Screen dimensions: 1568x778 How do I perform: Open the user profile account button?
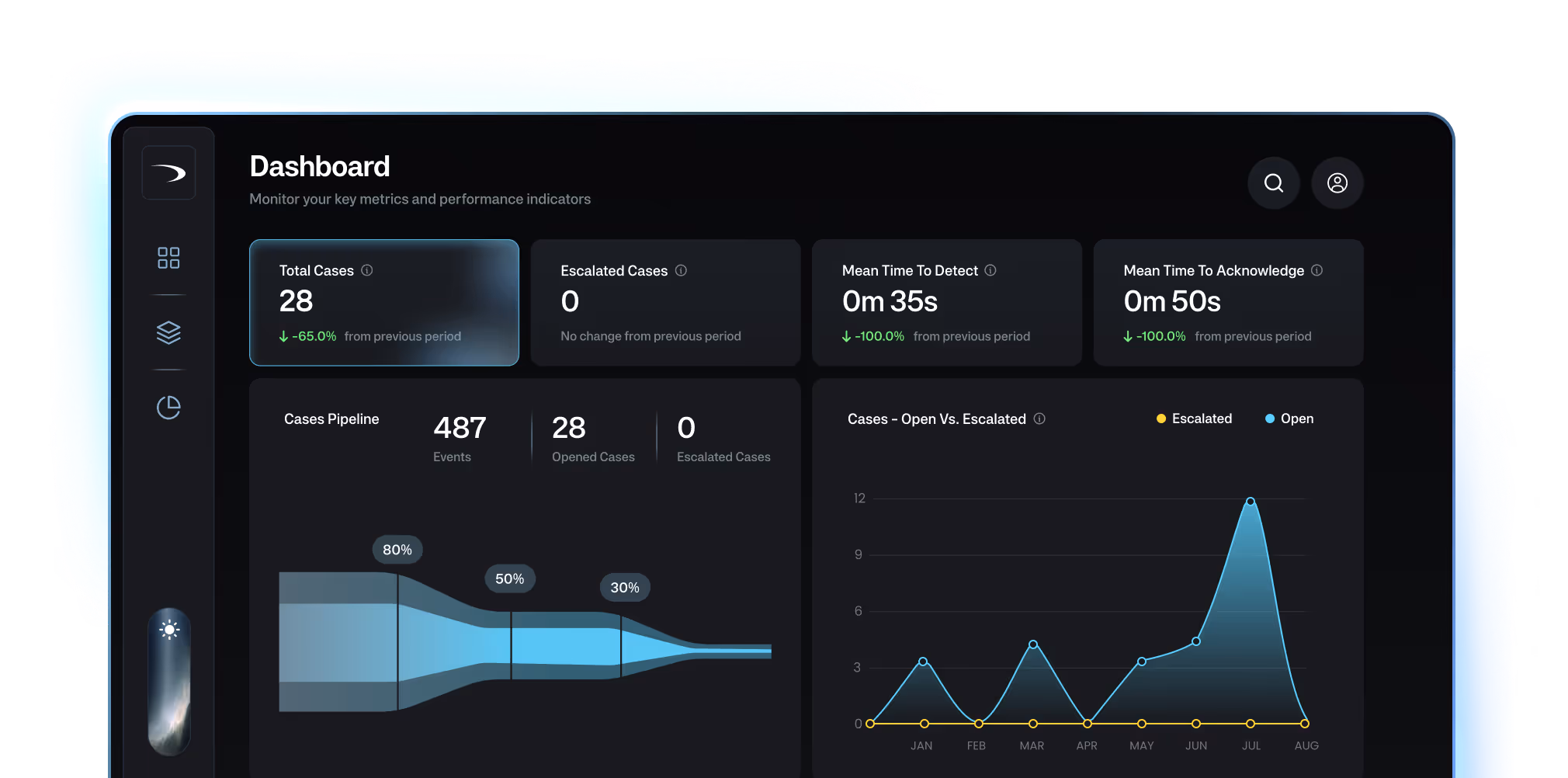click(1337, 183)
